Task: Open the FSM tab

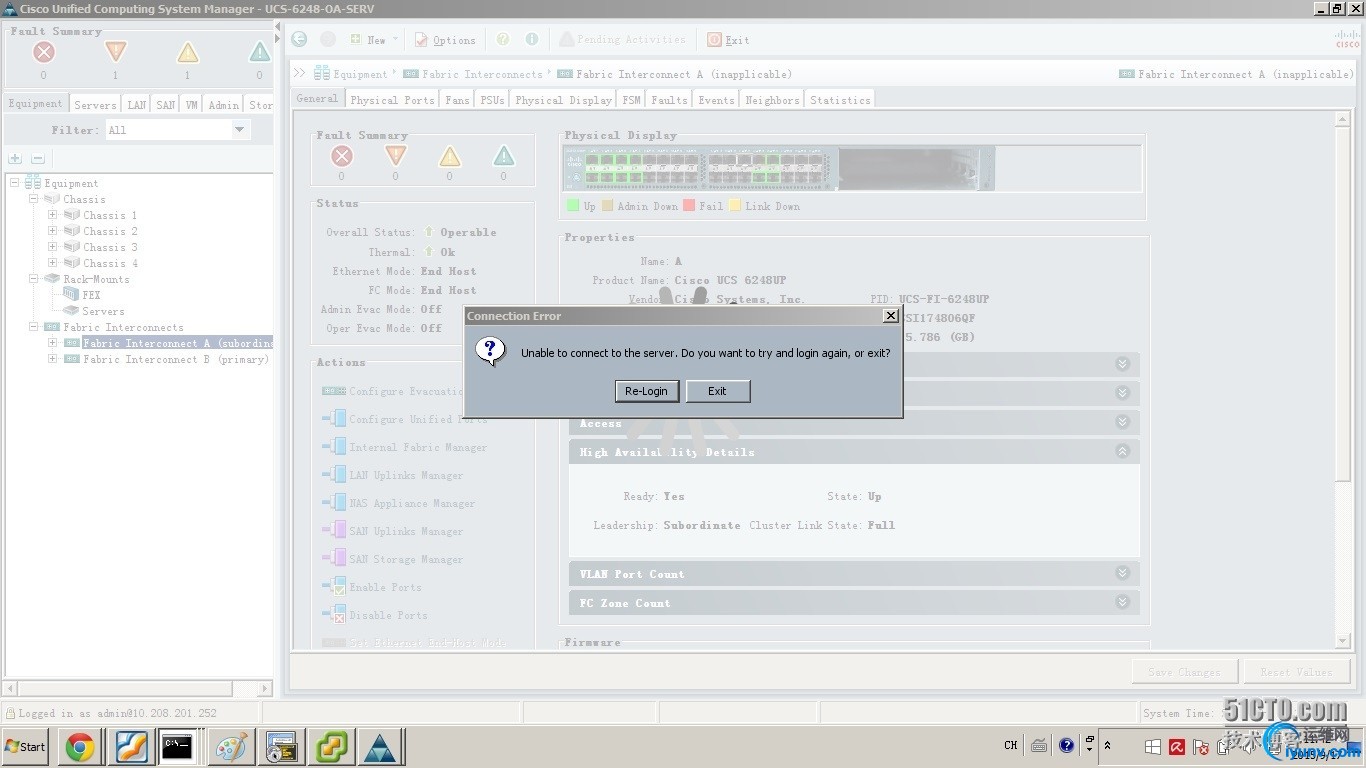Action: pos(631,100)
